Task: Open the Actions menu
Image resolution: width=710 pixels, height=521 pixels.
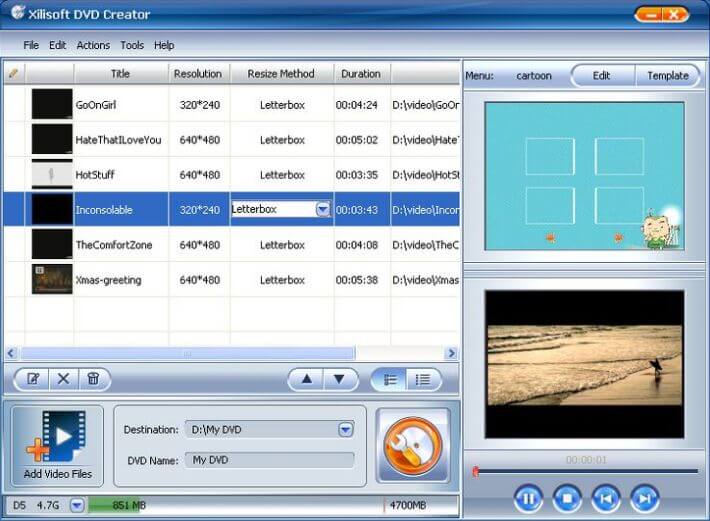Action: (x=93, y=45)
